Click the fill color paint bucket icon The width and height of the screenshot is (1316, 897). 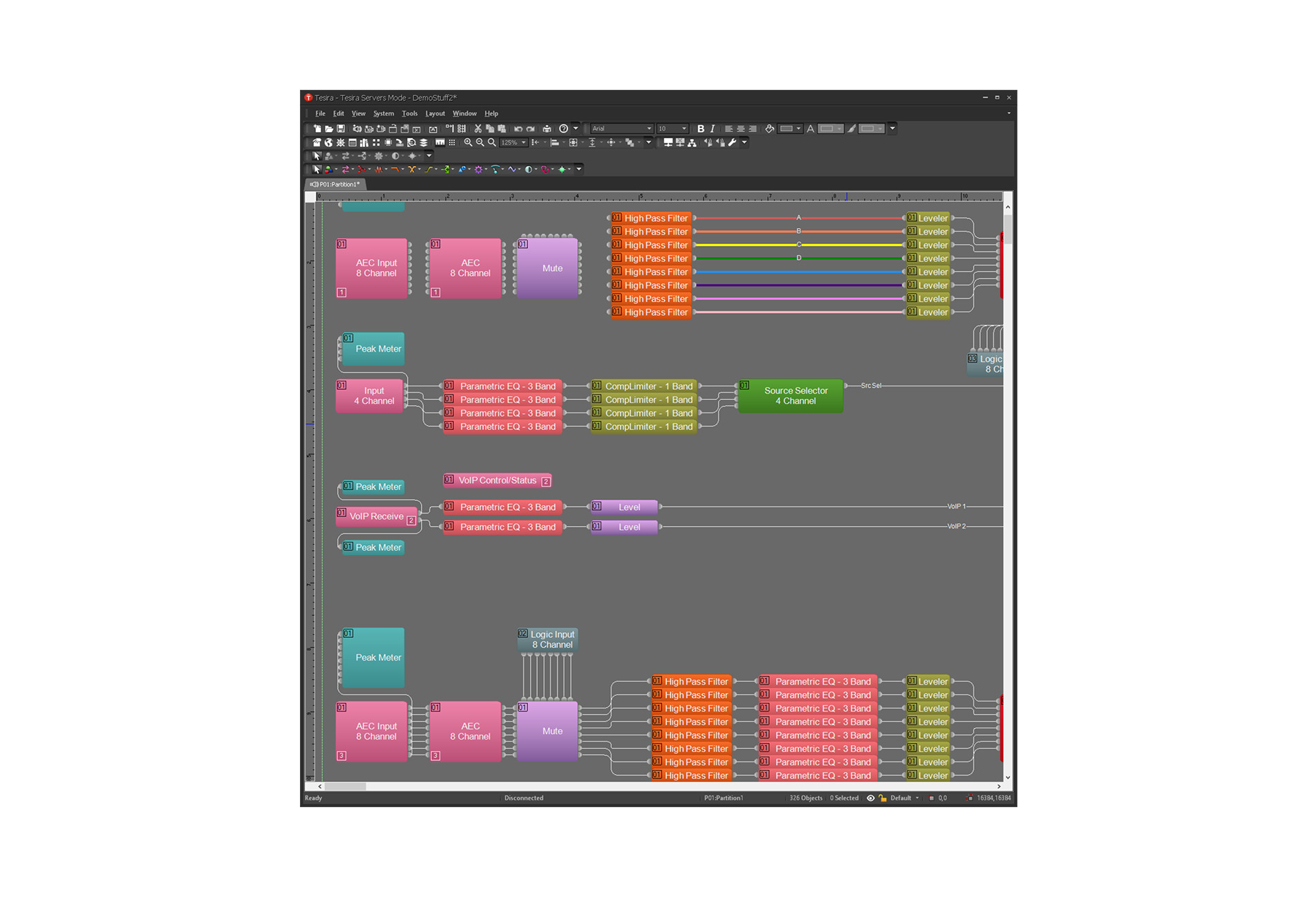pyautogui.click(x=770, y=129)
